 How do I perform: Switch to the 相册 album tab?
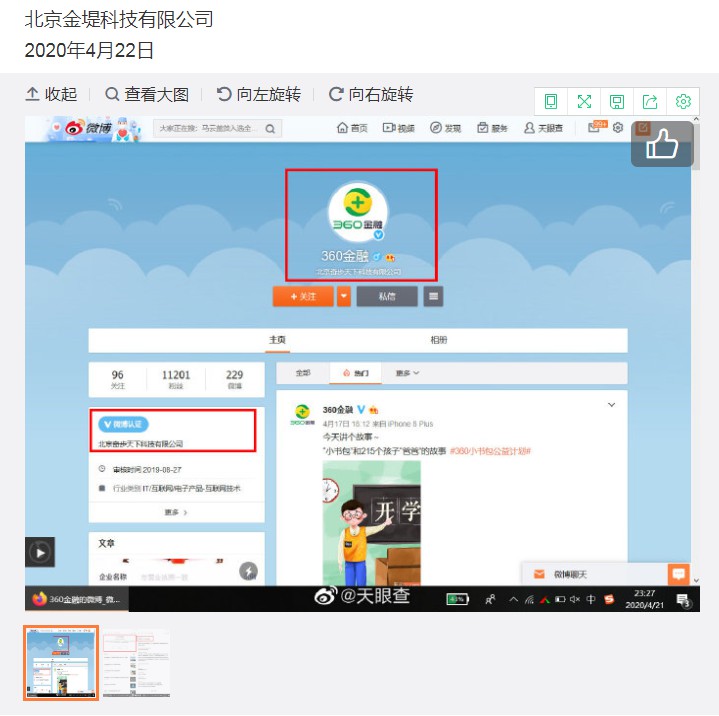click(439, 340)
